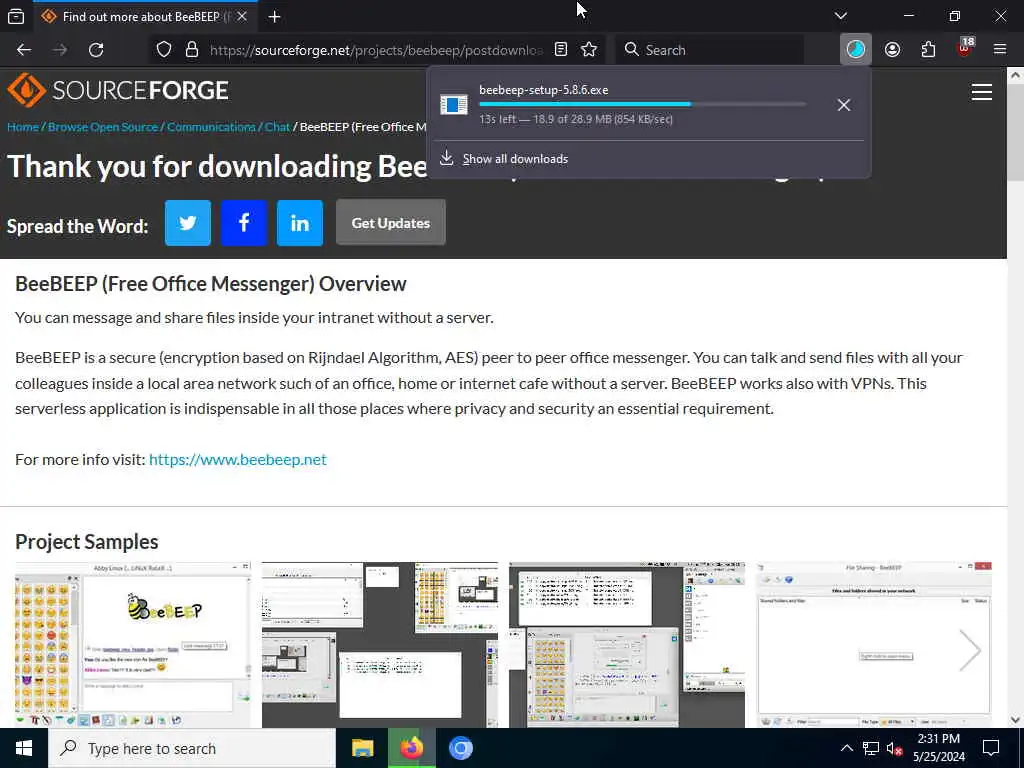1024x768 pixels.
Task: Click the Get Updates button
Action: [x=391, y=223]
